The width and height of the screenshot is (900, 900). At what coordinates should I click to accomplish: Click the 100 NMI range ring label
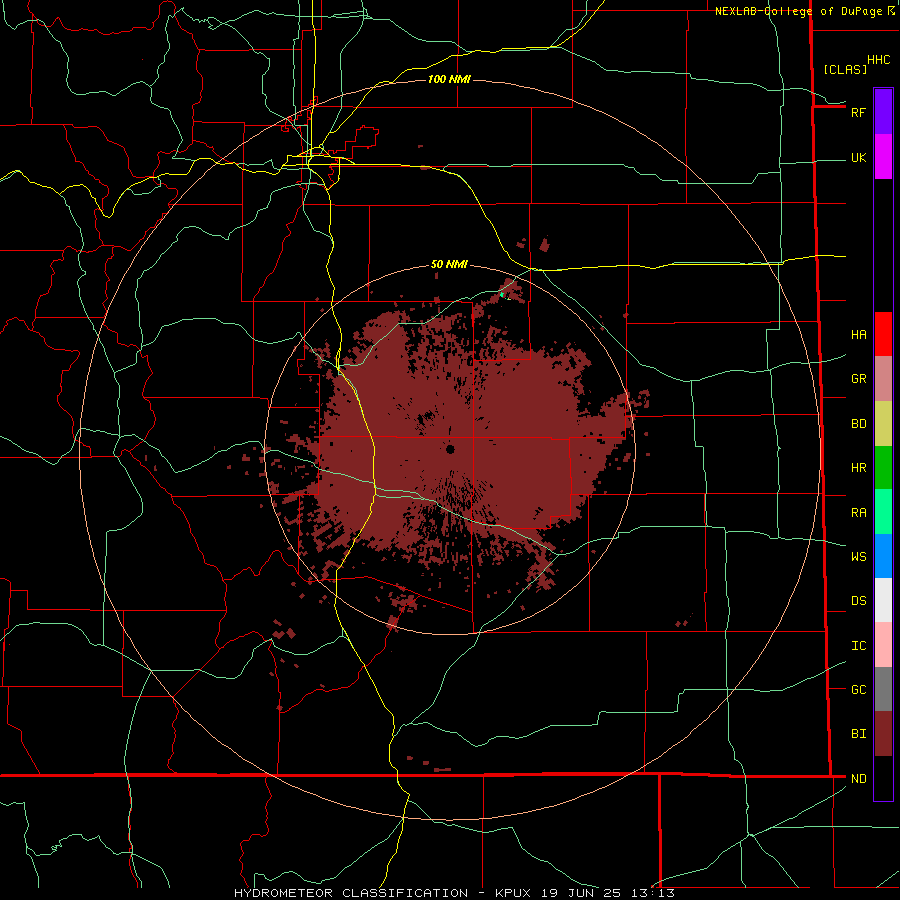tap(449, 79)
